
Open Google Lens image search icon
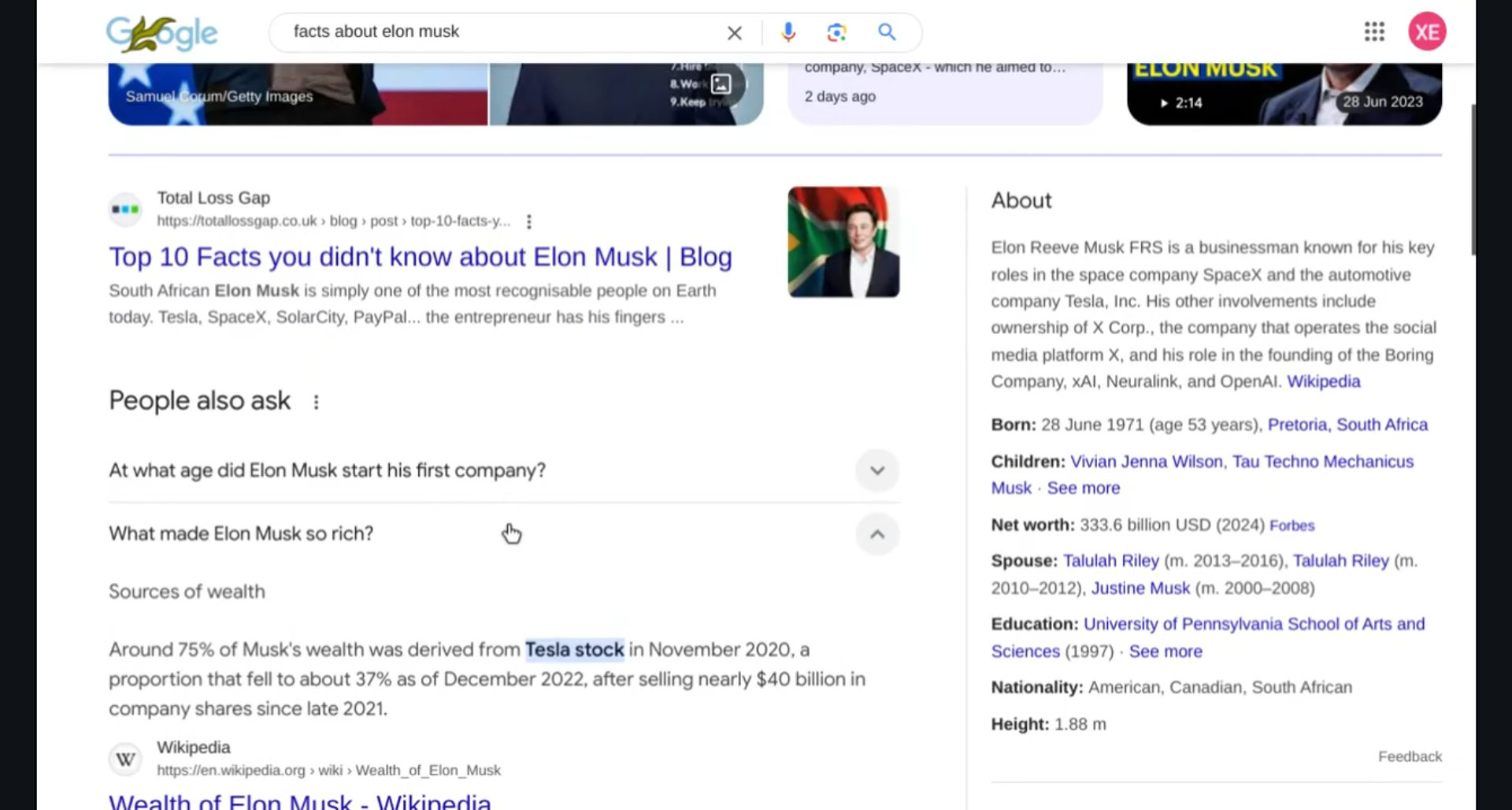tap(836, 32)
